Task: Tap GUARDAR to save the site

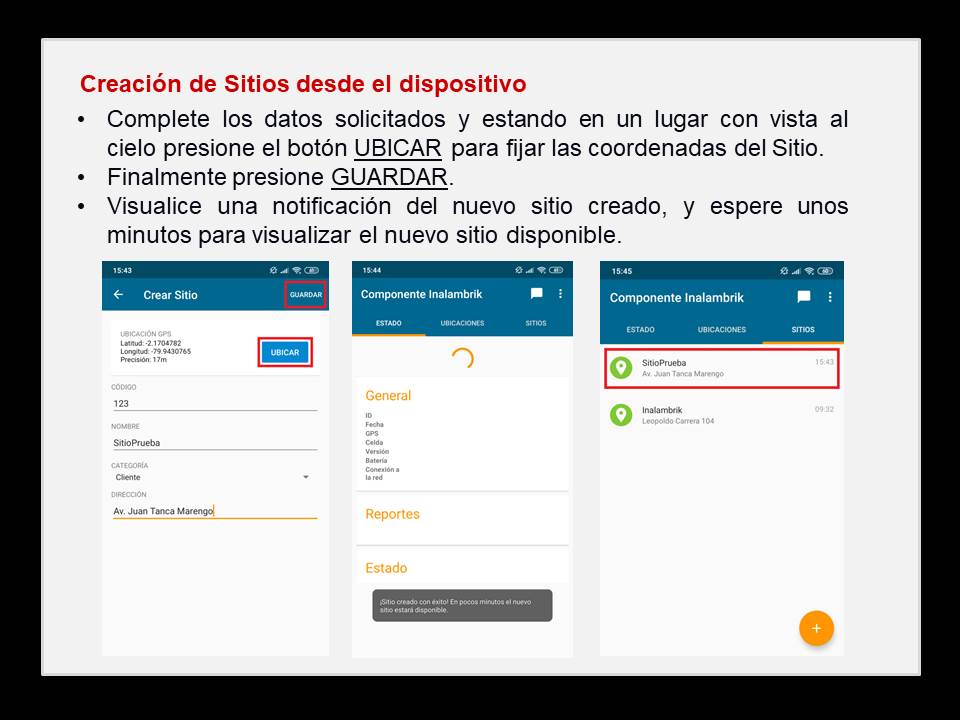Action: click(x=306, y=294)
